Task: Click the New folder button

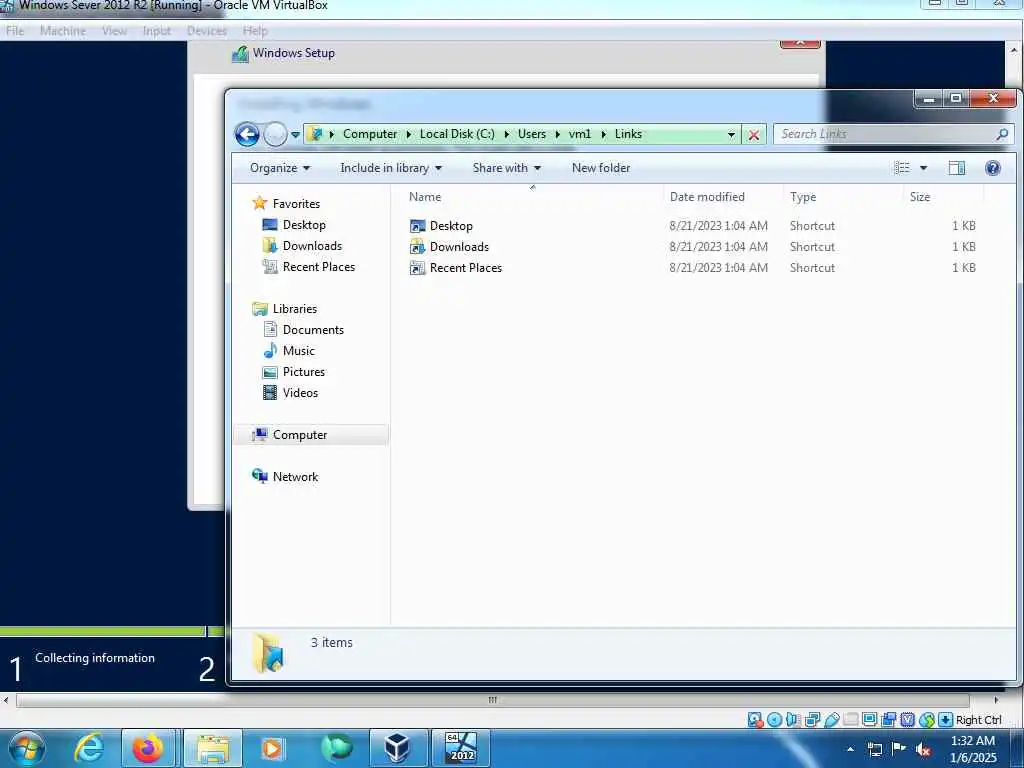Action: 601,168
